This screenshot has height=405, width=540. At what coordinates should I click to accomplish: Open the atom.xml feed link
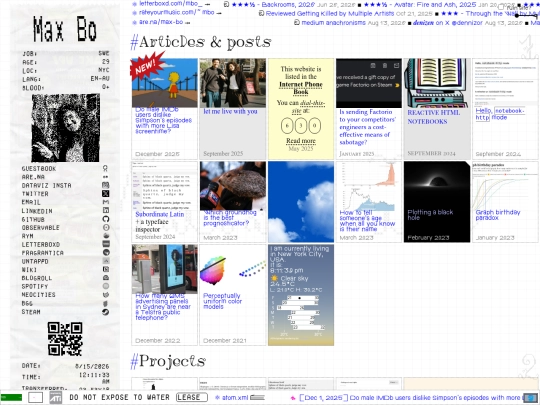(x=235, y=397)
